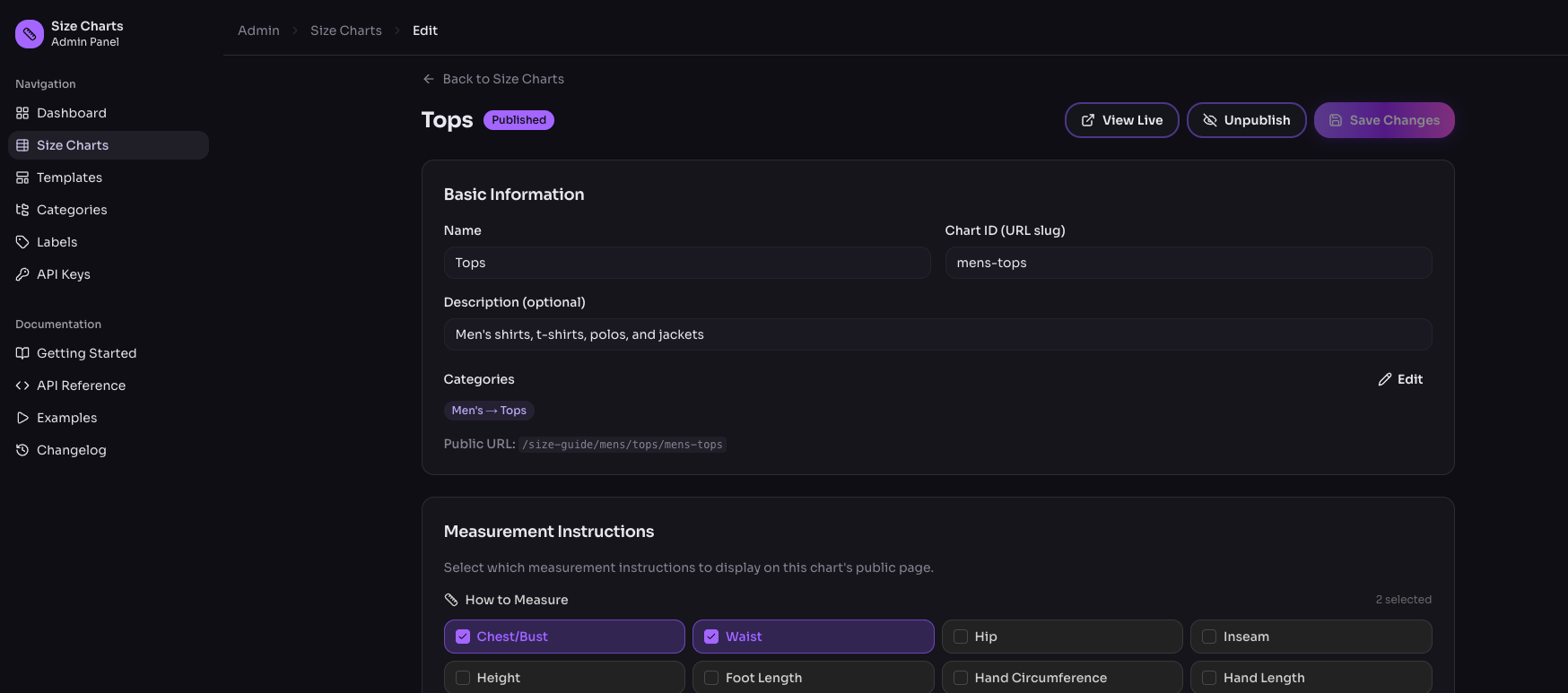Edit the chart's categories
This screenshot has height=693, width=1568.
tap(1400, 379)
